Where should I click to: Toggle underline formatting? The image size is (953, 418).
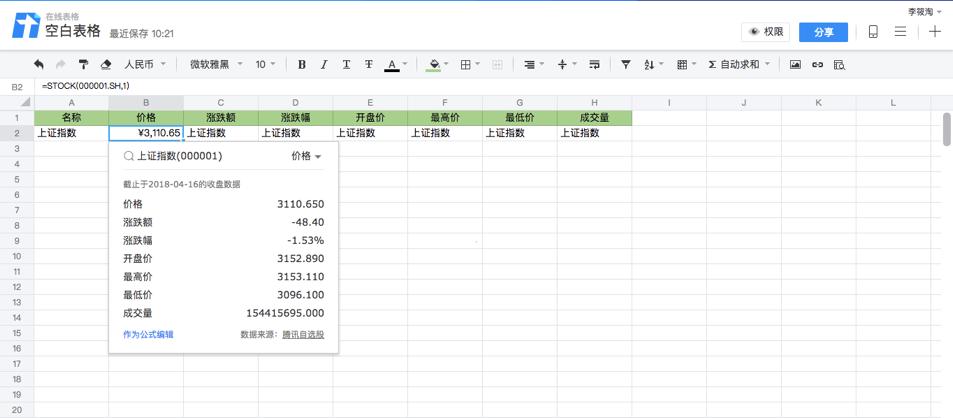point(346,64)
